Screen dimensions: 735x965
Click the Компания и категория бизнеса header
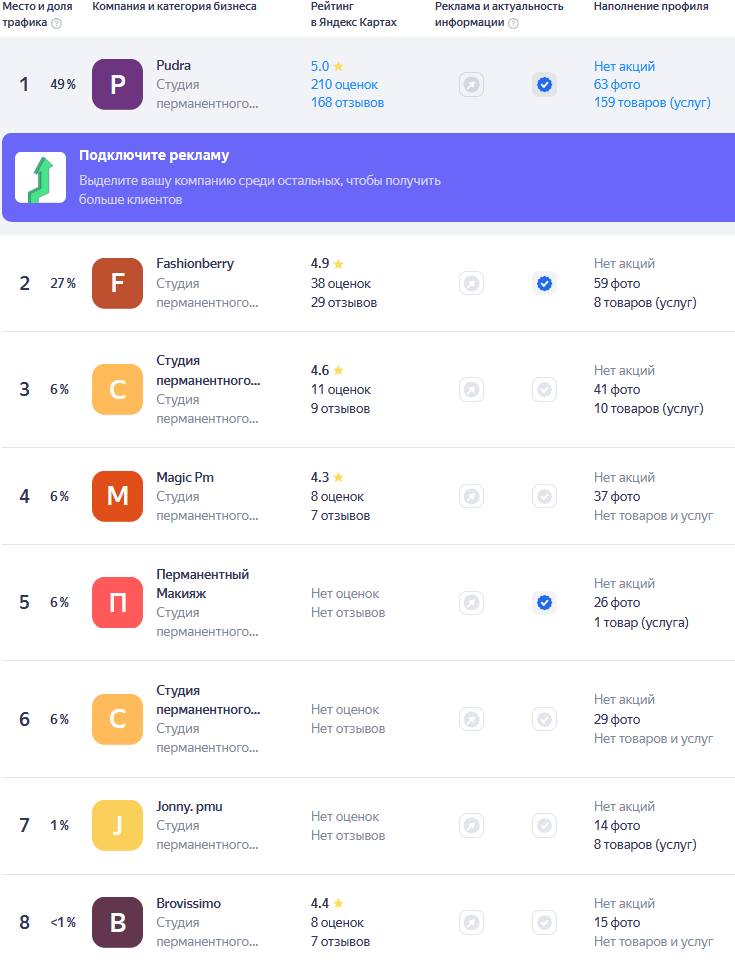(x=174, y=6)
